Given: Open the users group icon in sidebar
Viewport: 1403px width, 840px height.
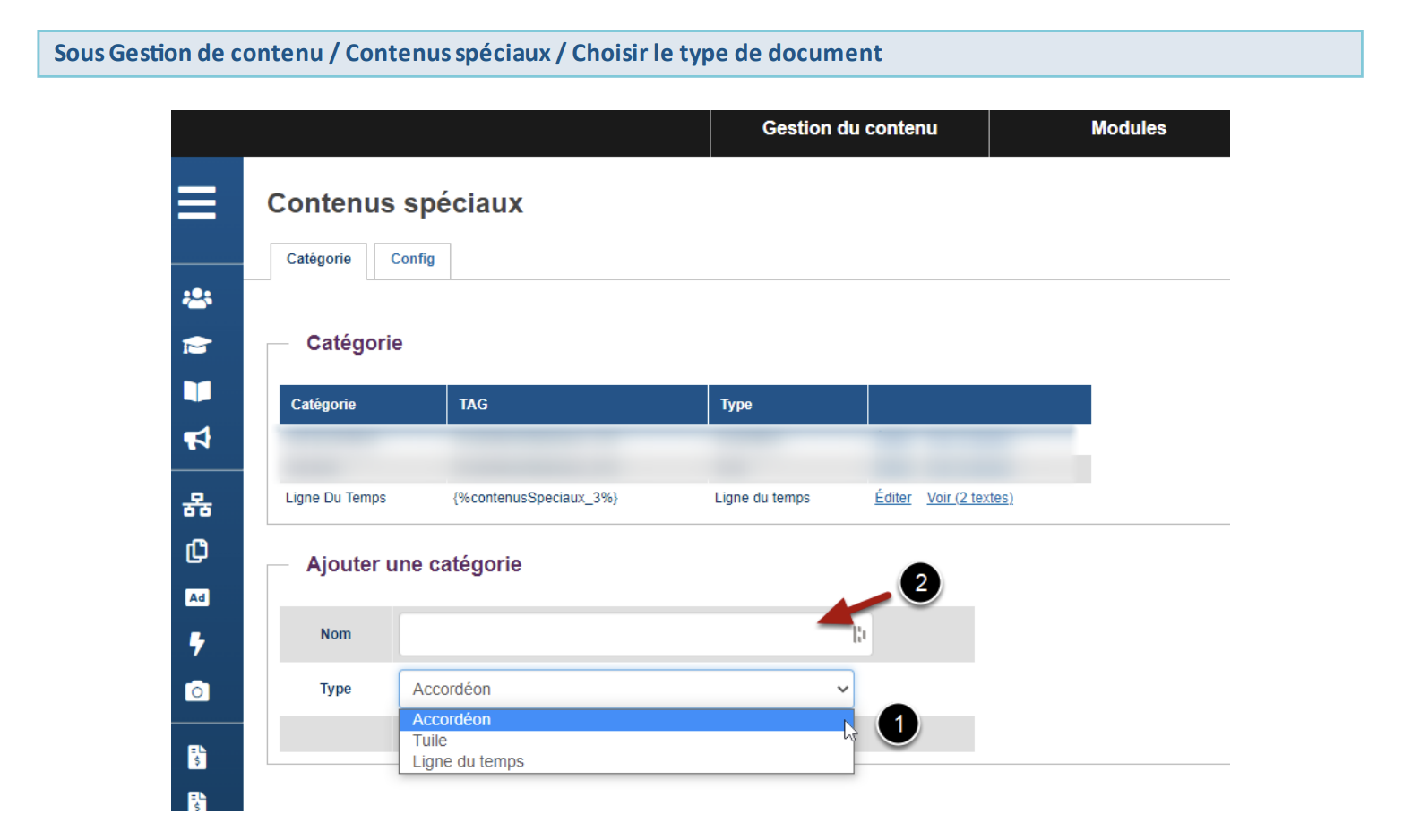Looking at the screenshot, I should coord(197,298).
